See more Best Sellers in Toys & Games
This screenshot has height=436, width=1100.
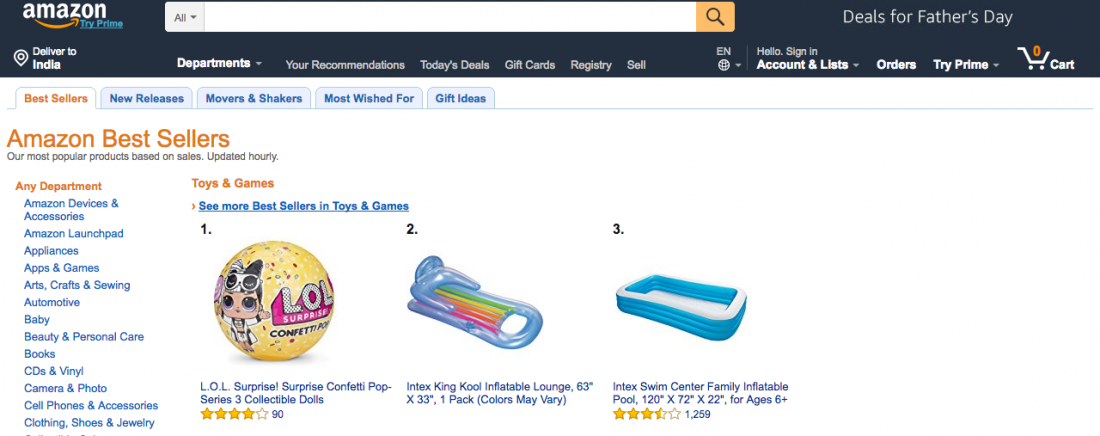click(303, 206)
